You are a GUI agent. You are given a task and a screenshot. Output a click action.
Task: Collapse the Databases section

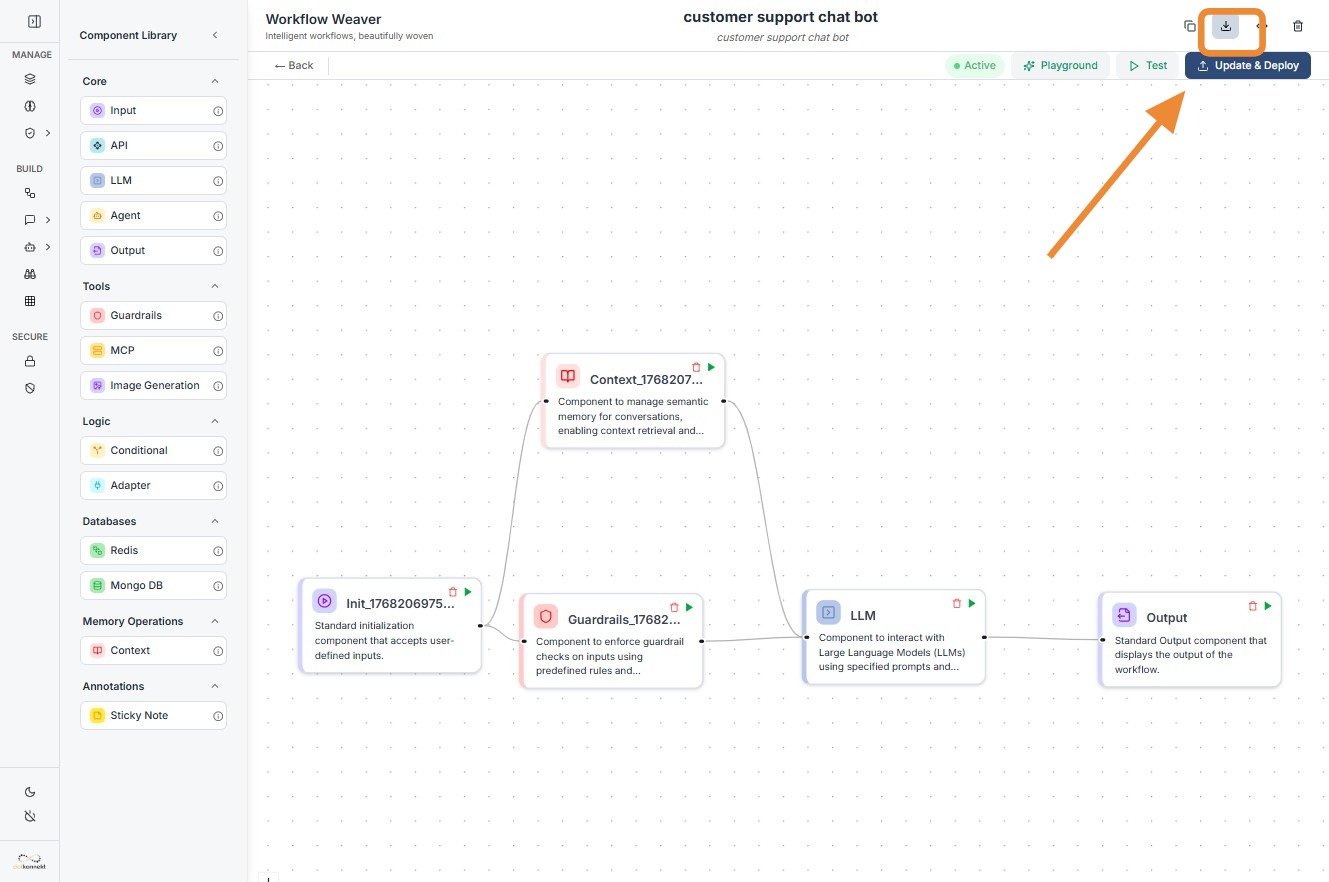pyautogui.click(x=215, y=521)
